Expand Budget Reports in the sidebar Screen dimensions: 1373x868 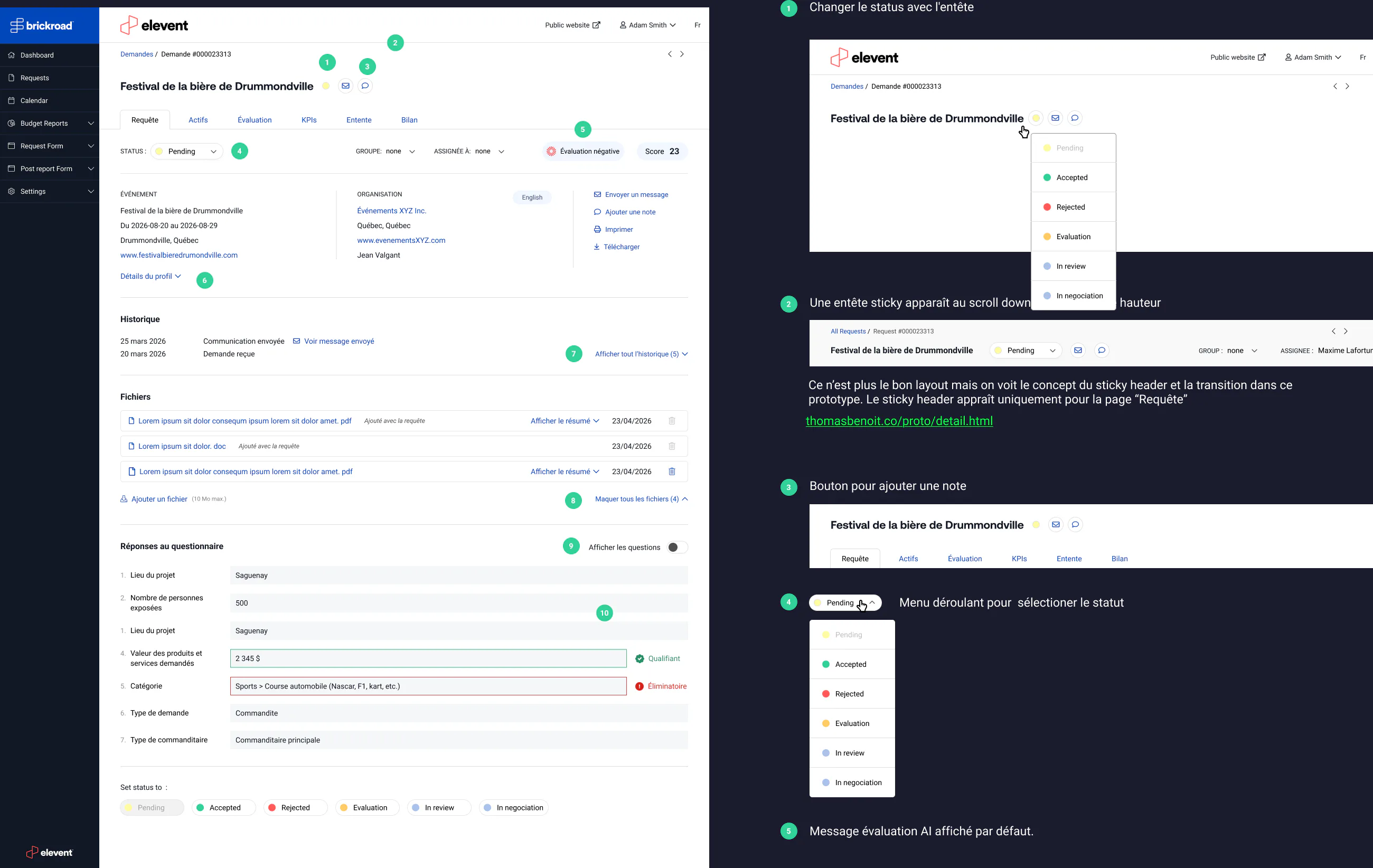pos(50,124)
